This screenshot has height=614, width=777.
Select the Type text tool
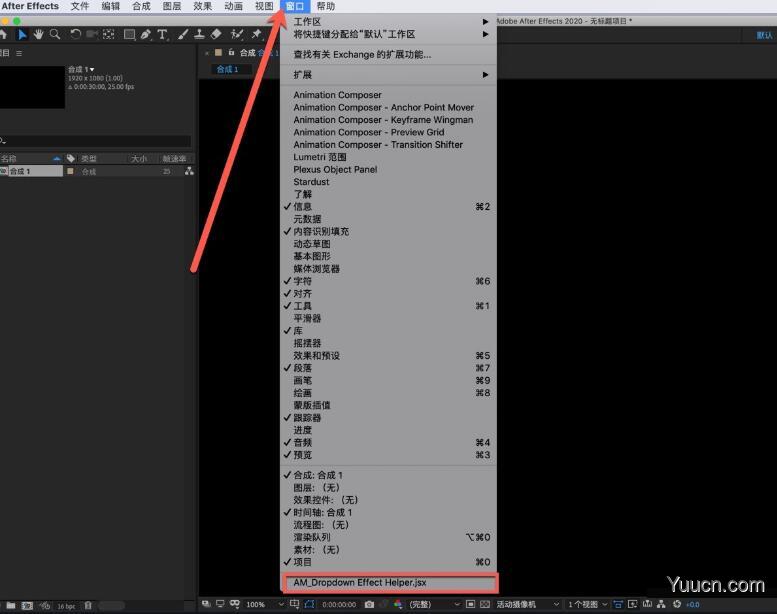(162, 35)
